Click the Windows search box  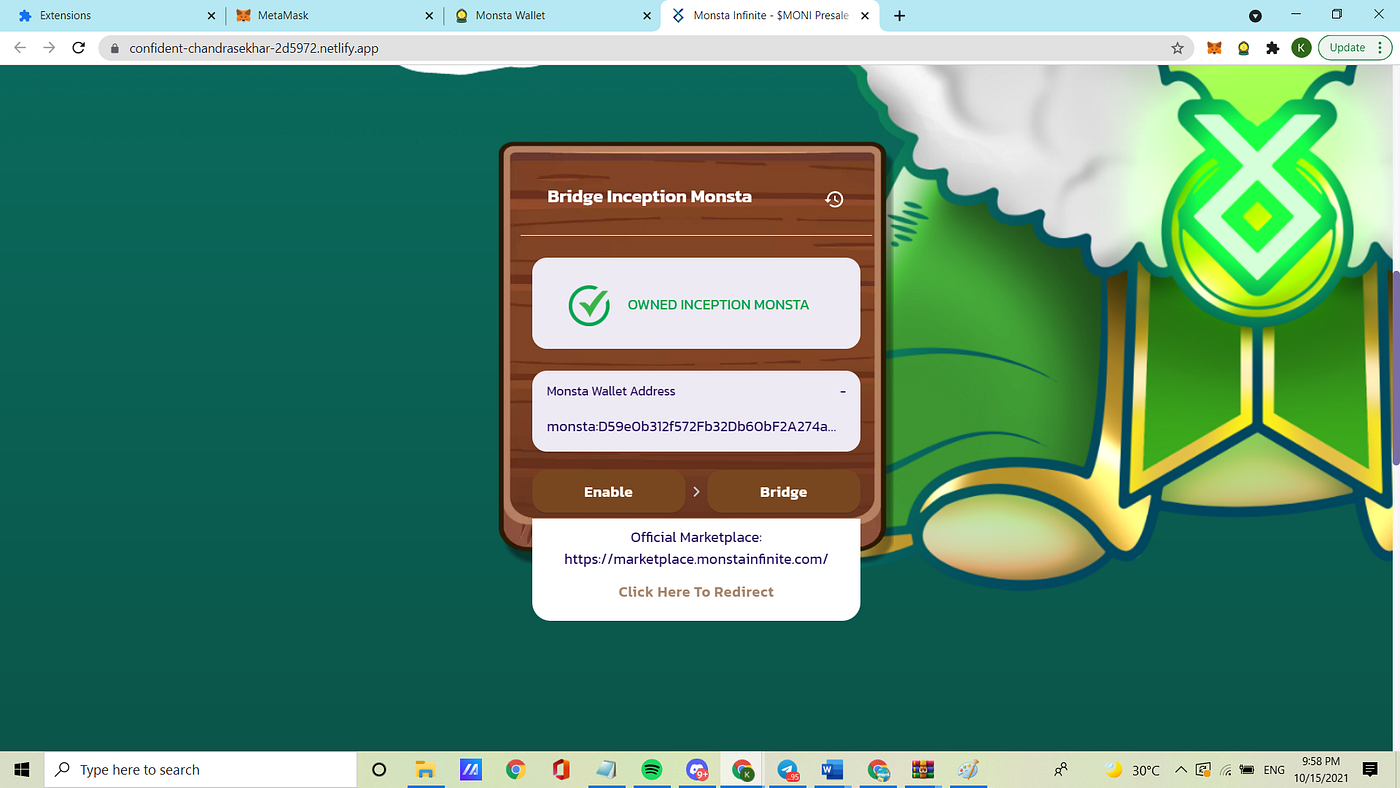pyautogui.click(x=200, y=770)
